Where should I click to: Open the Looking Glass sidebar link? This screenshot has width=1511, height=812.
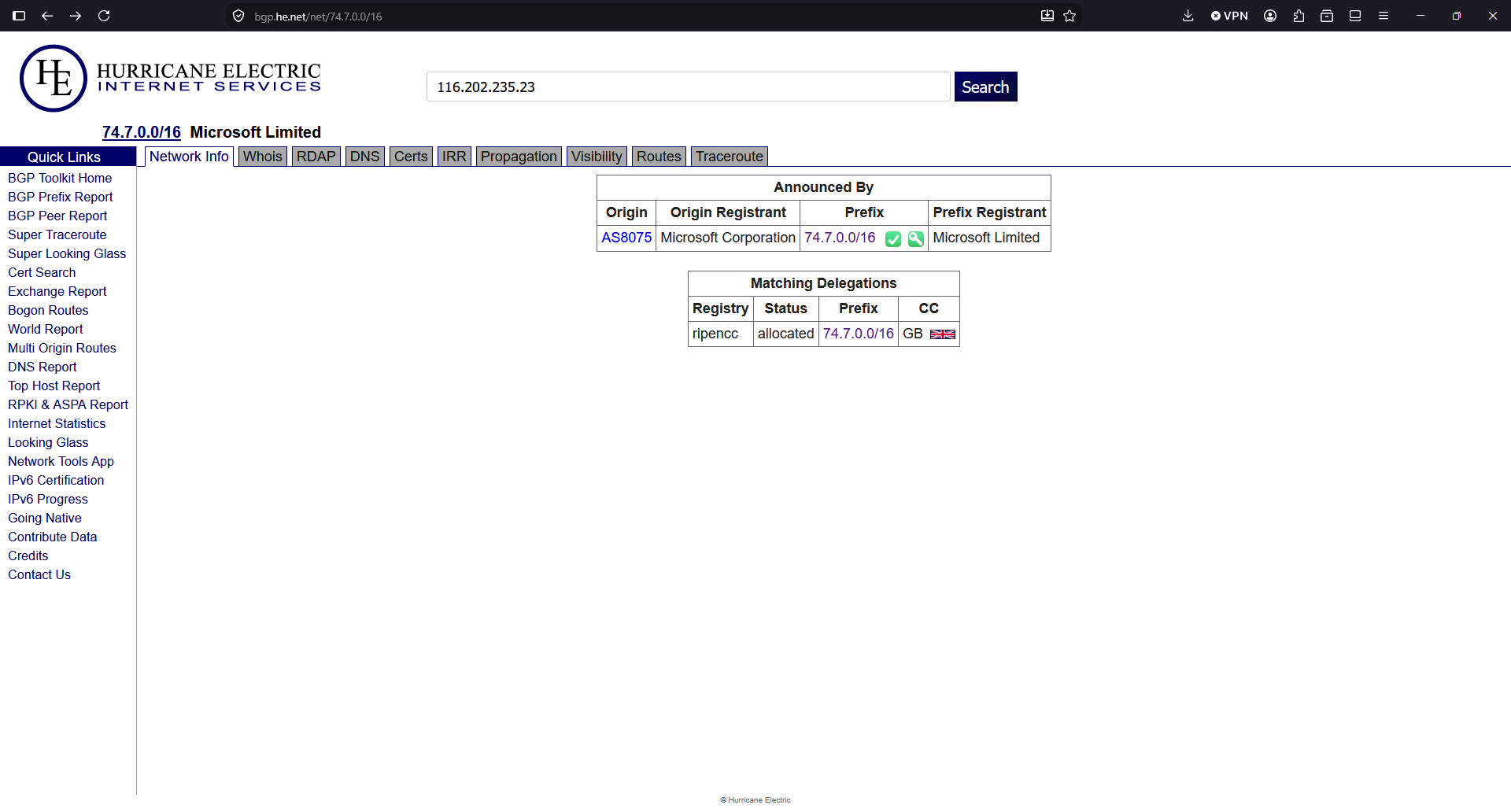click(x=48, y=442)
